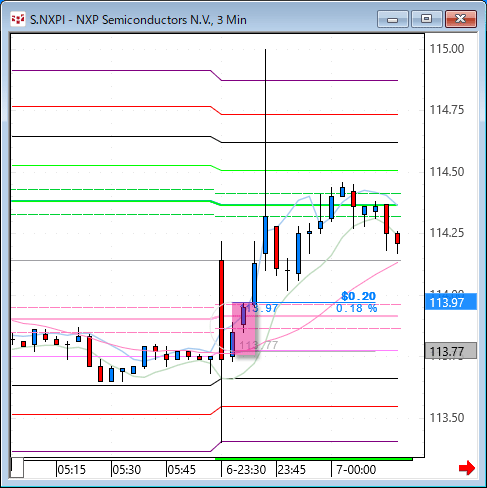The width and height of the screenshot is (487, 488).
Task: Minimize the S.NXPI chart window
Action: (x=393, y=19)
